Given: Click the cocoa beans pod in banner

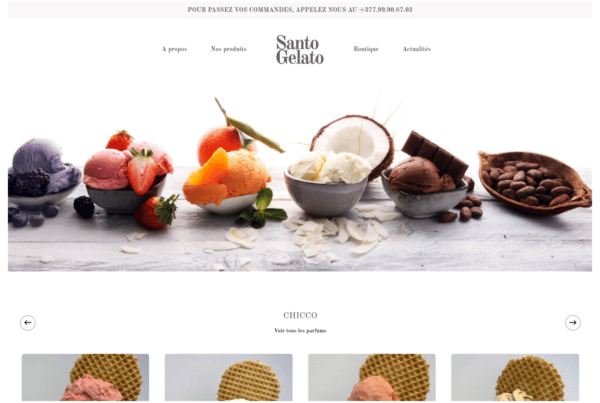Looking at the screenshot, I should tap(534, 182).
